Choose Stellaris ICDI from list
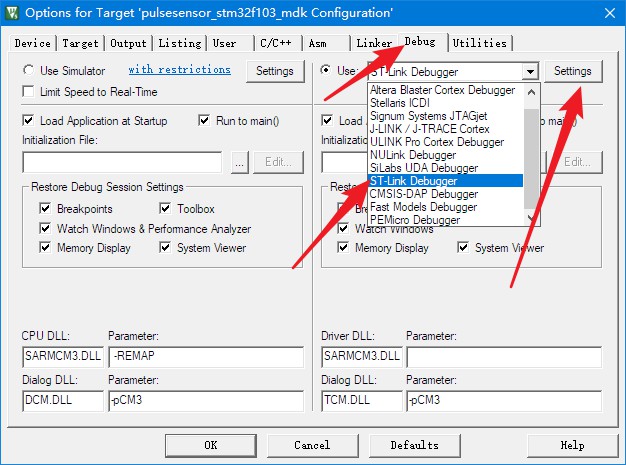This screenshot has width=626, height=465. (x=445, y=103)
